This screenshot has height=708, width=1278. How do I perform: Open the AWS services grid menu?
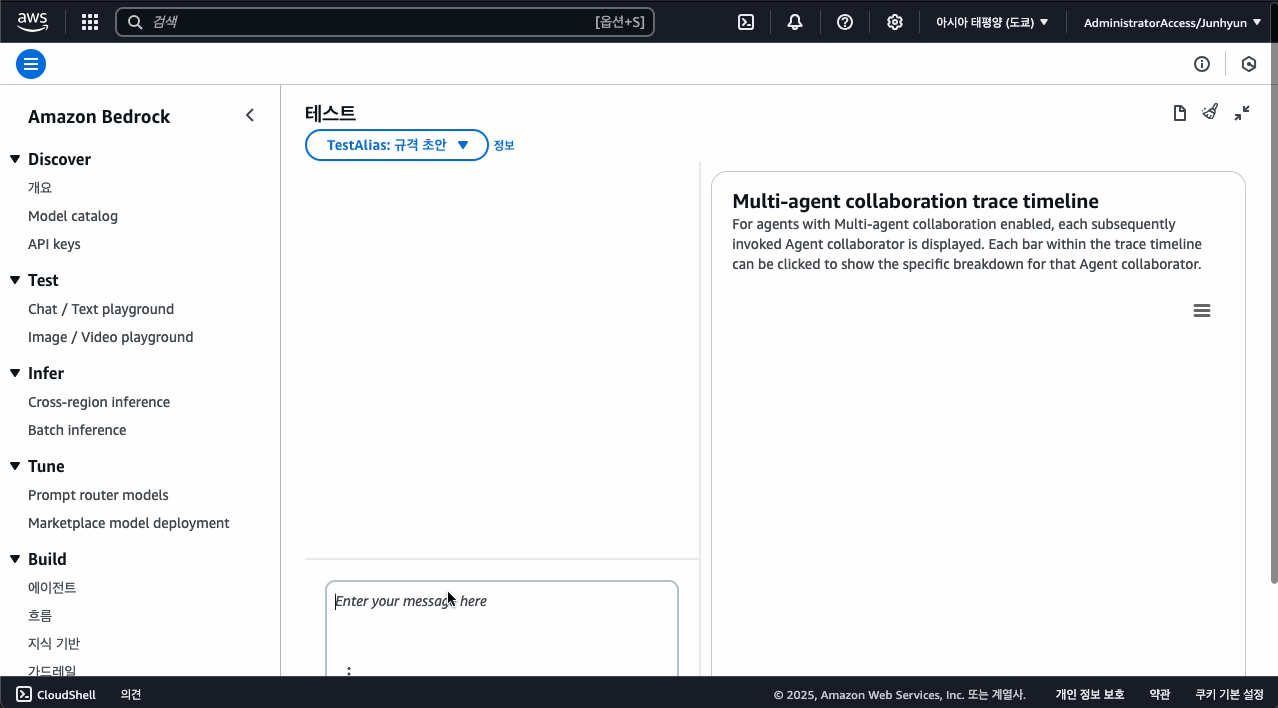pos(90,22)
